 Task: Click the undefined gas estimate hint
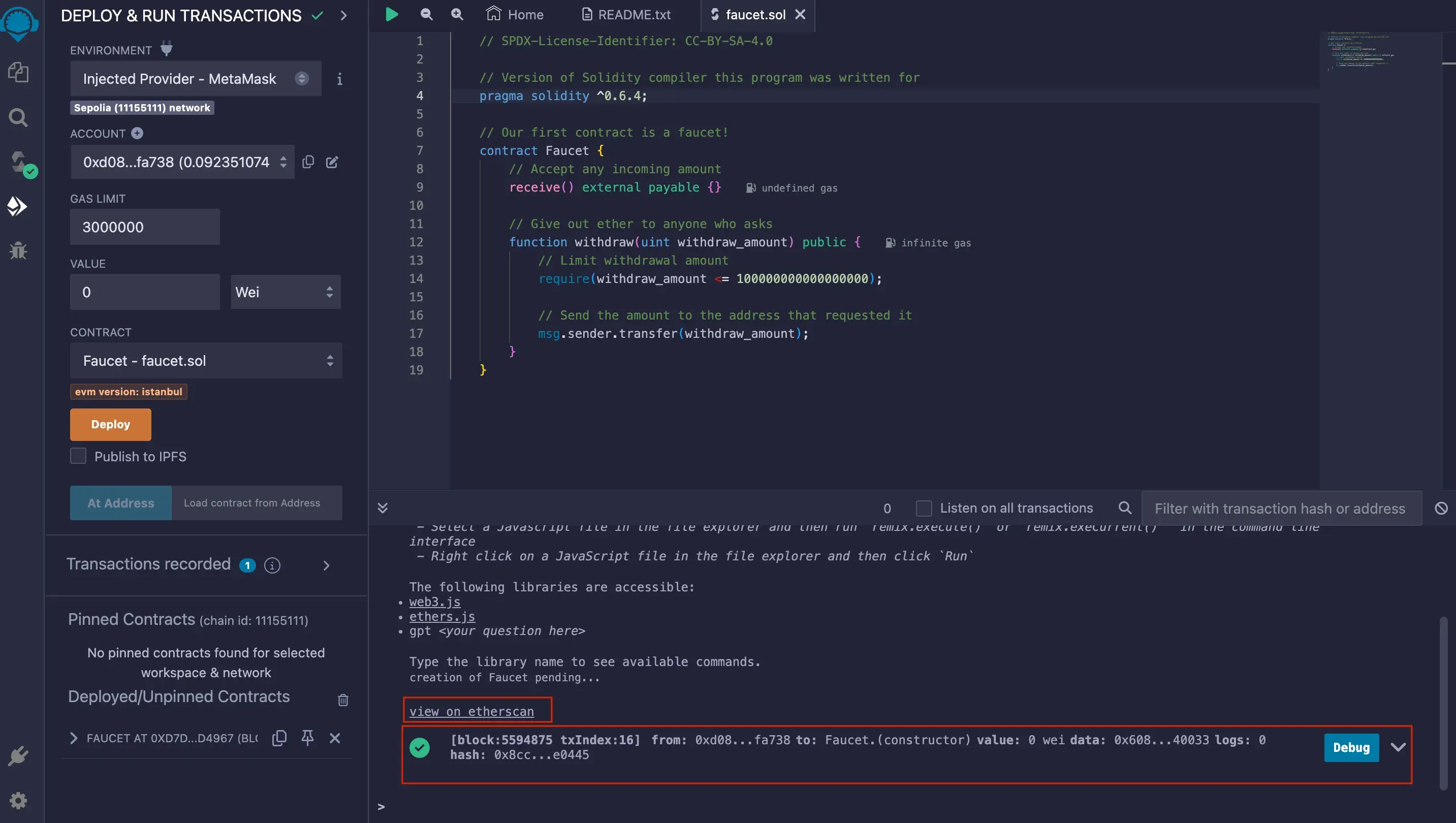(792, 187)
